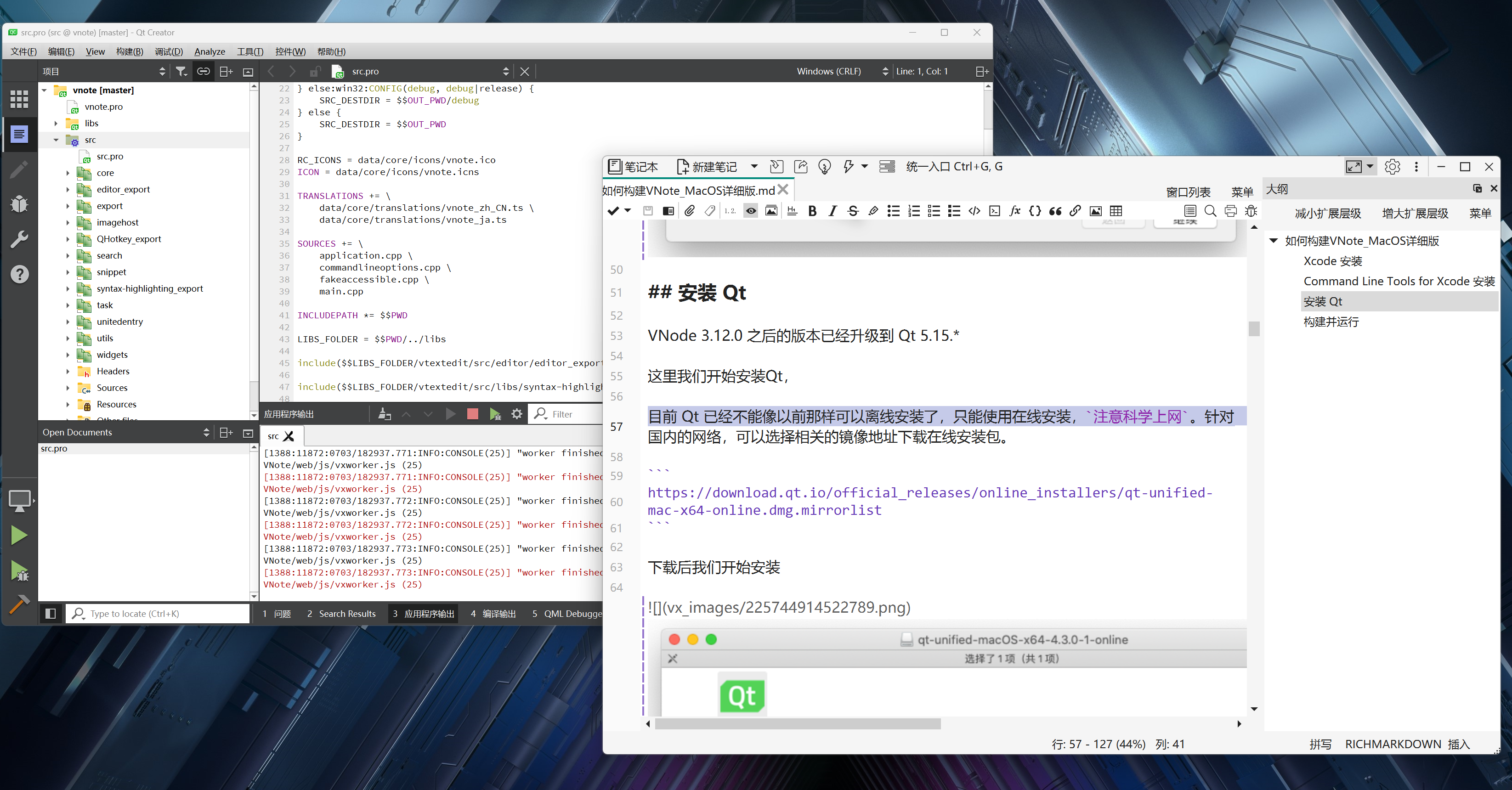The image size is (1512, 790).
Task: Click 窗口列表 button in VNote
Action: [1188, 192]
